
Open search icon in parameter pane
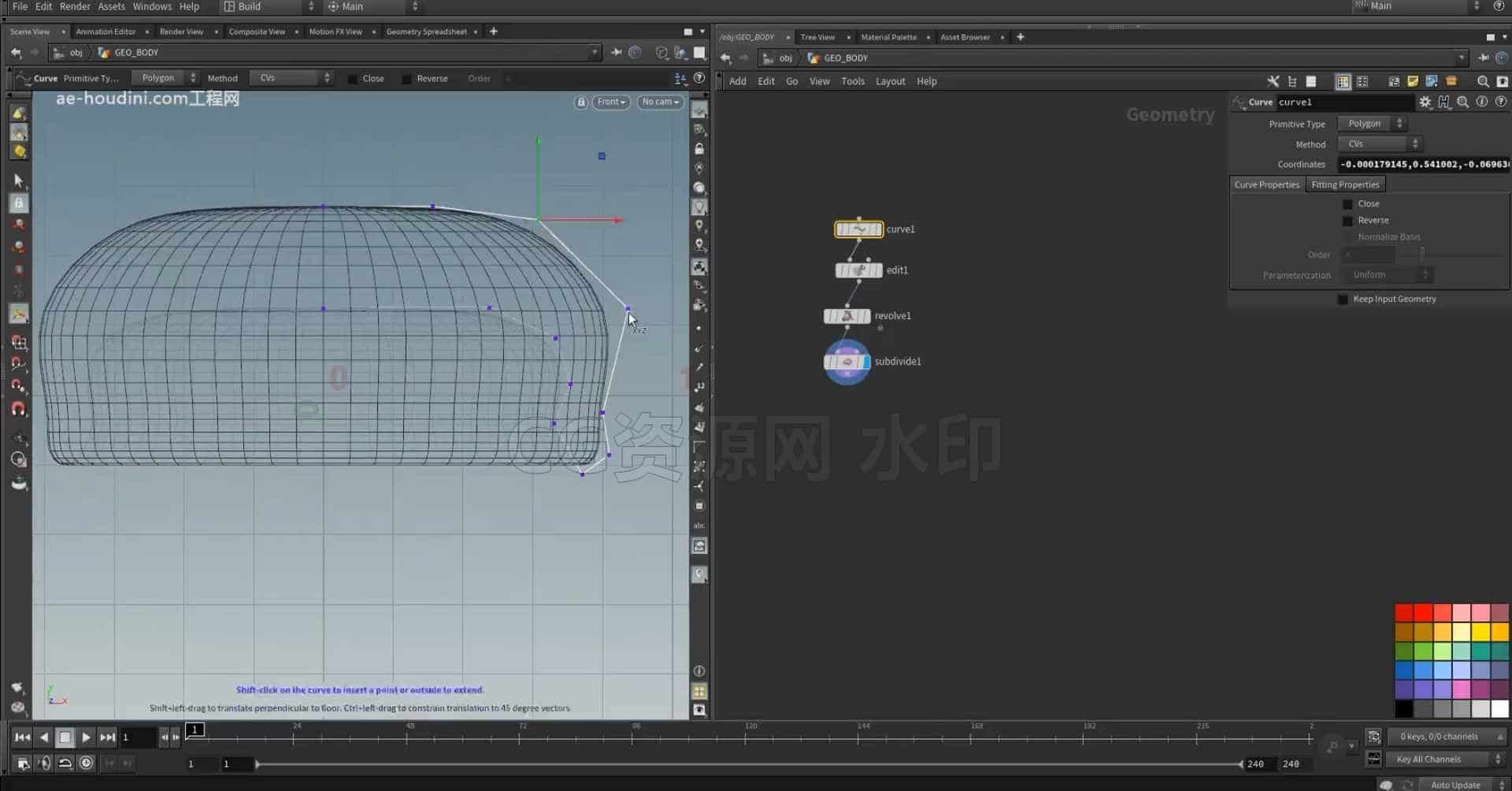[1463, 102]
